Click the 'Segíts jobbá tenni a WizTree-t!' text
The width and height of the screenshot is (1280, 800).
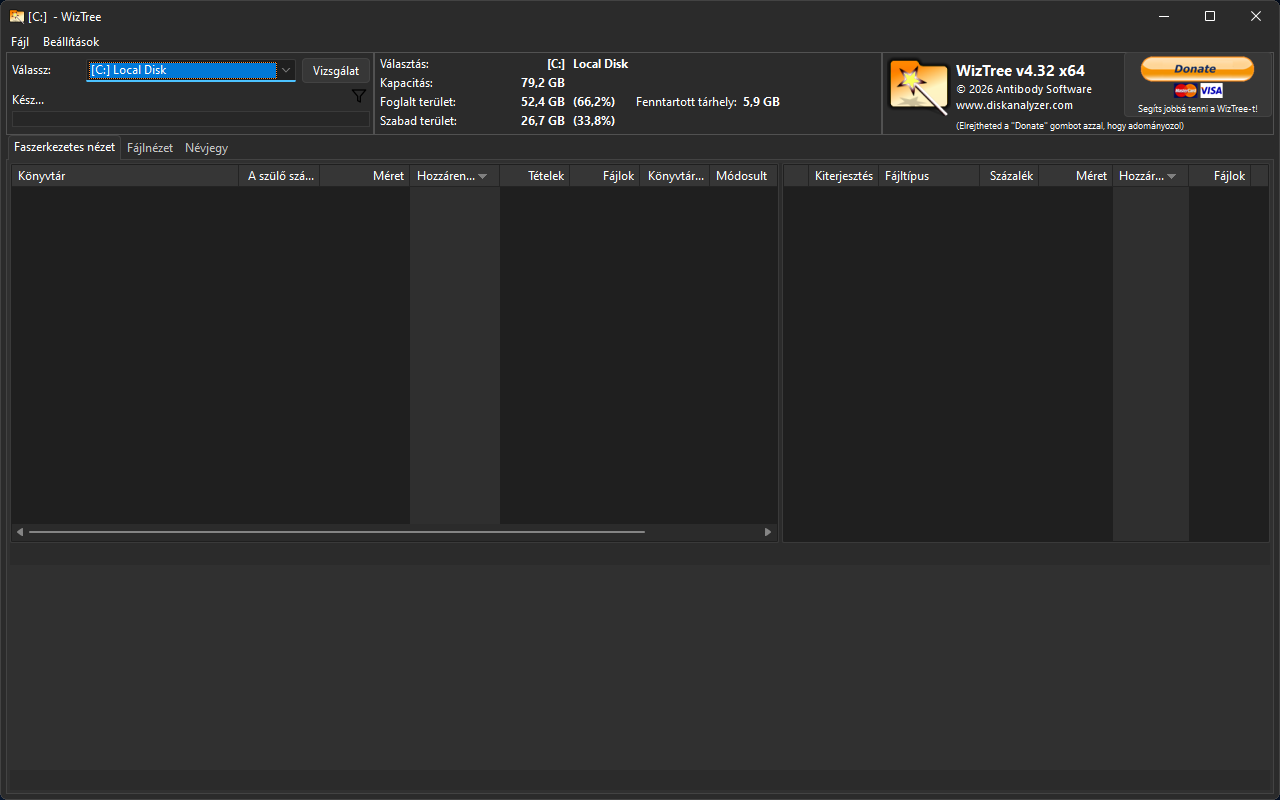[1197, 109]
